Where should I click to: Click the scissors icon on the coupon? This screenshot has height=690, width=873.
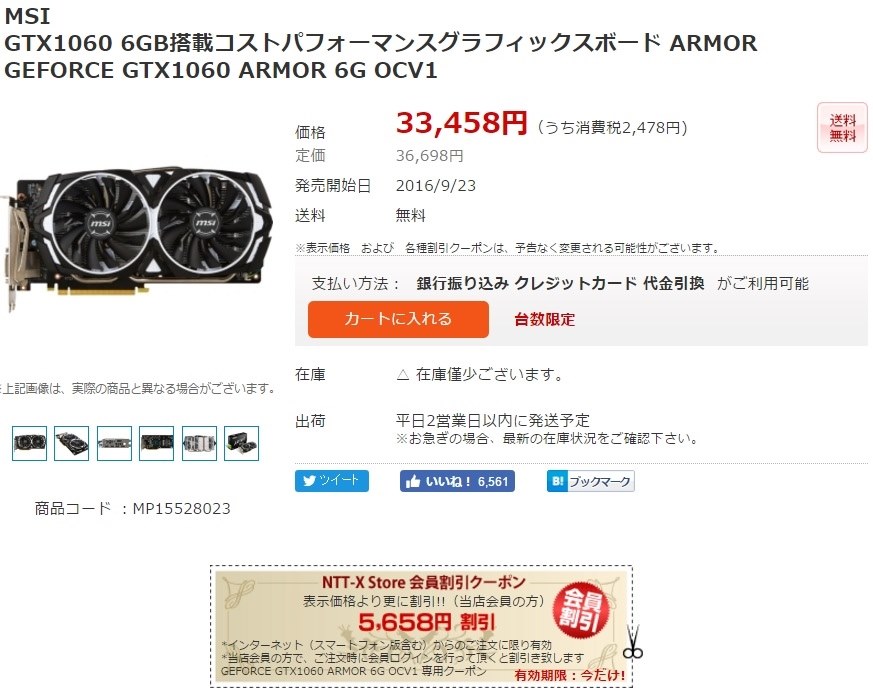click(x=633, y=642)
